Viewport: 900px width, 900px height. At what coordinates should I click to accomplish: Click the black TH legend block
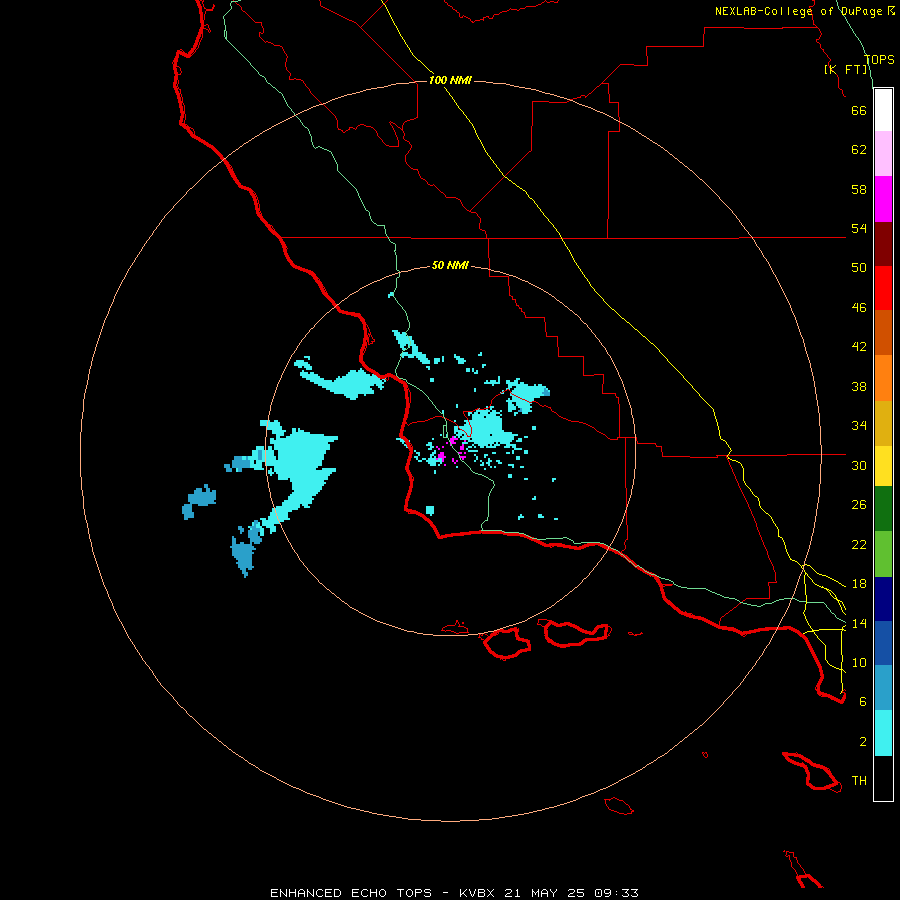pyautogui.click(x=883, y=778)
